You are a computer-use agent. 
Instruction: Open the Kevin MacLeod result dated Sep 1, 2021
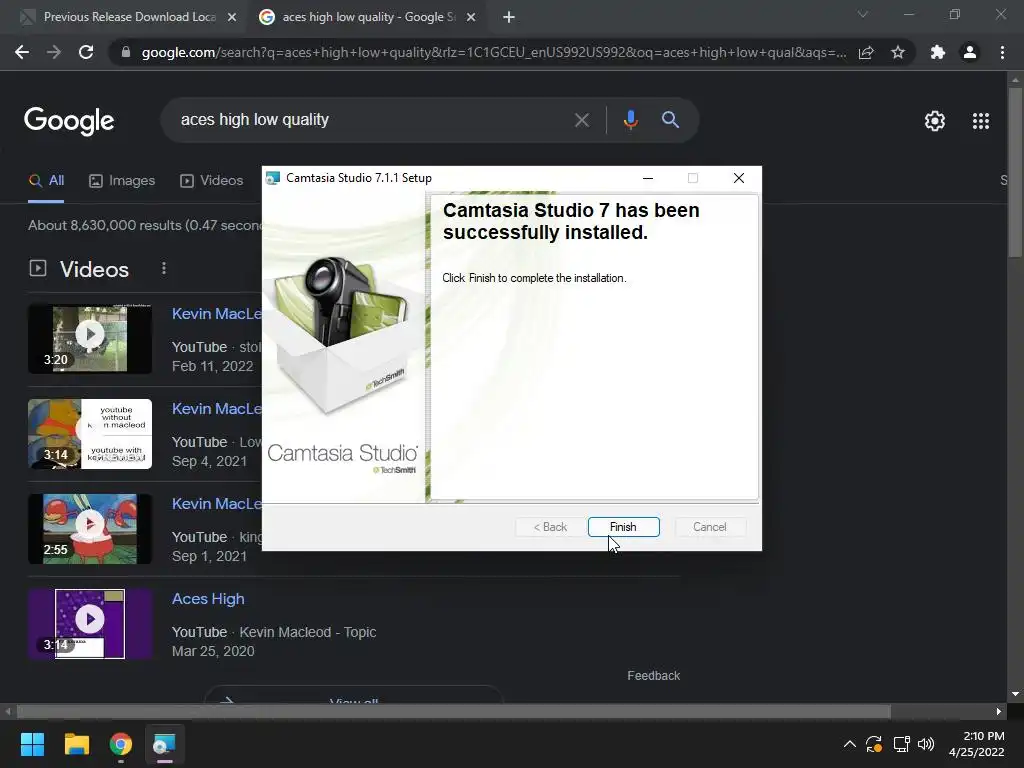(x=217, y=504)
